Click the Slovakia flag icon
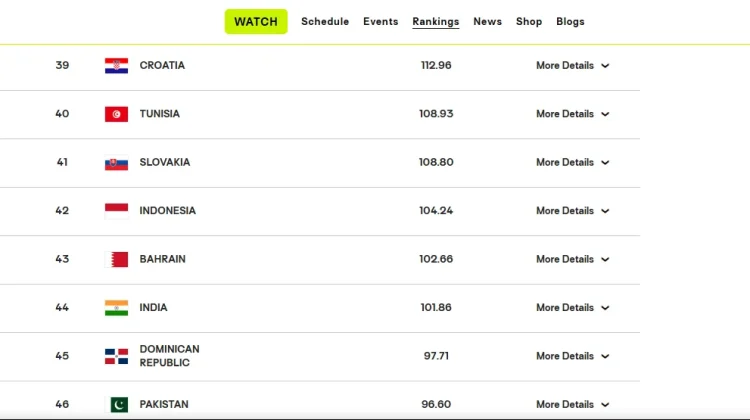Viewport: 750px width, 420px height. click(116, 163)
